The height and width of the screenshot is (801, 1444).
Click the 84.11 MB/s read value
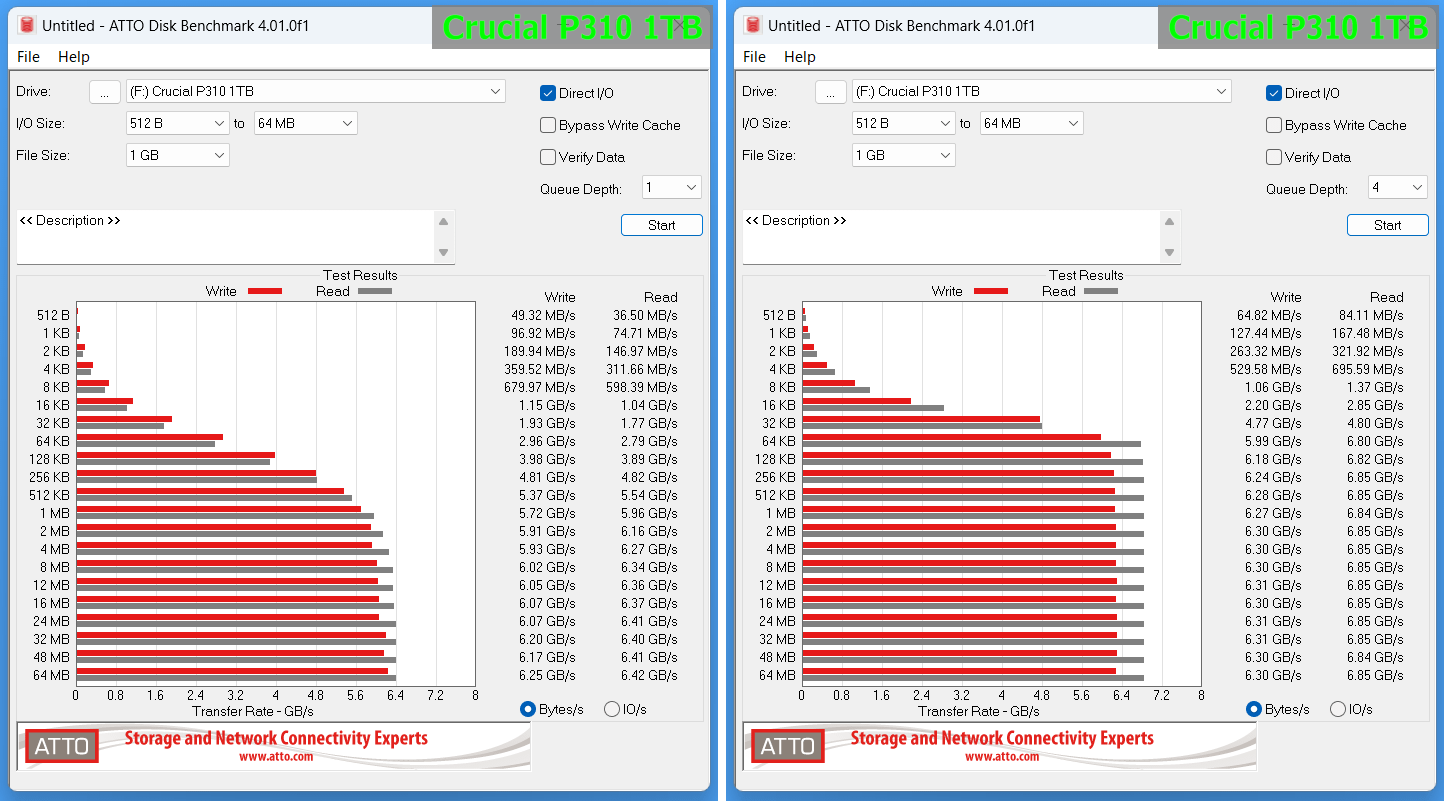click(x=1371, y=315)
